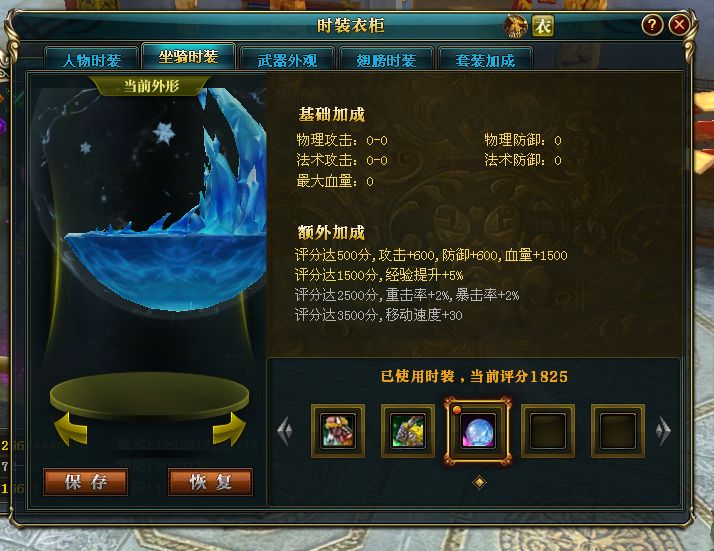714x551 pixels.
Task: Show the previous costume slots with the left arrow
Action: pyautogui.click(x=285, y=430)
